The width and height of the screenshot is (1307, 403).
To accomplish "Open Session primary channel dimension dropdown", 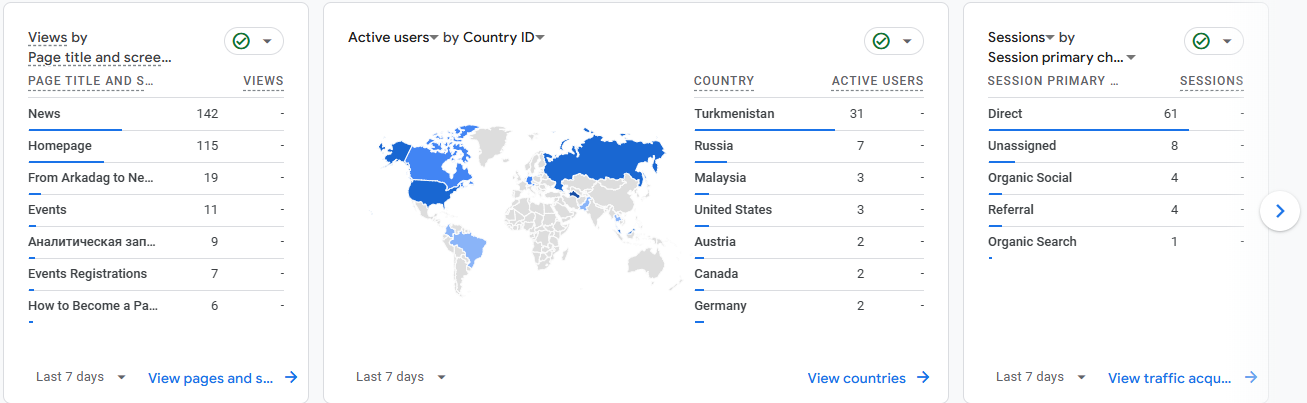I will 1131,58.
